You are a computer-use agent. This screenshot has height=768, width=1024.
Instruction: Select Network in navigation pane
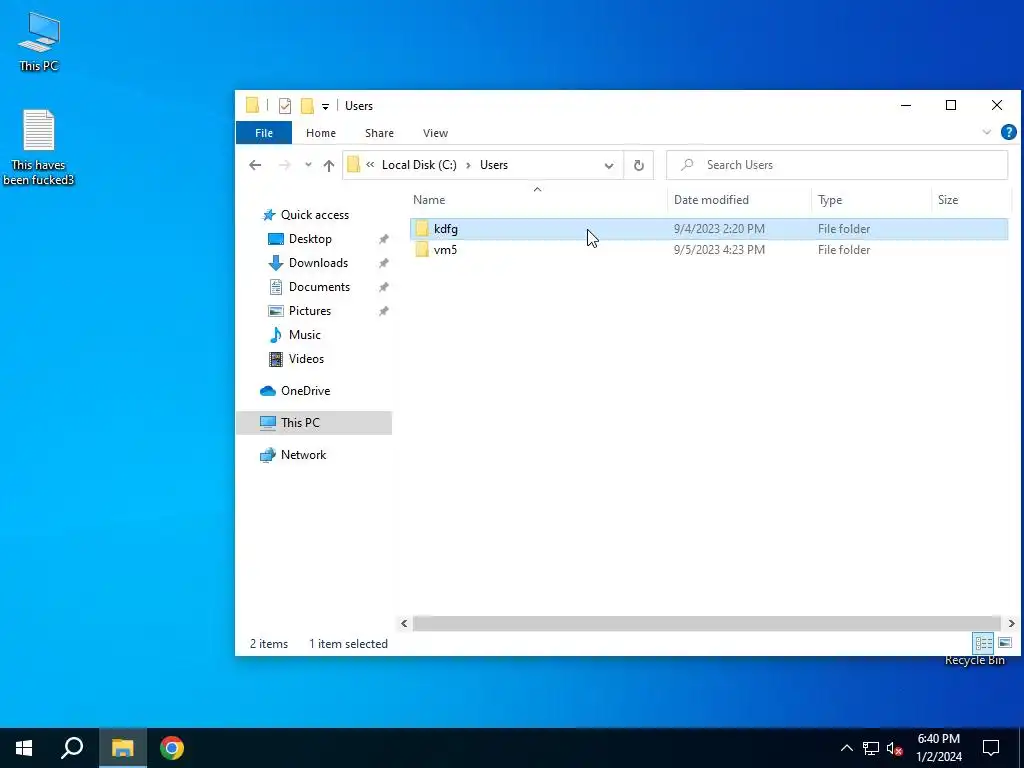click(303, 455)
